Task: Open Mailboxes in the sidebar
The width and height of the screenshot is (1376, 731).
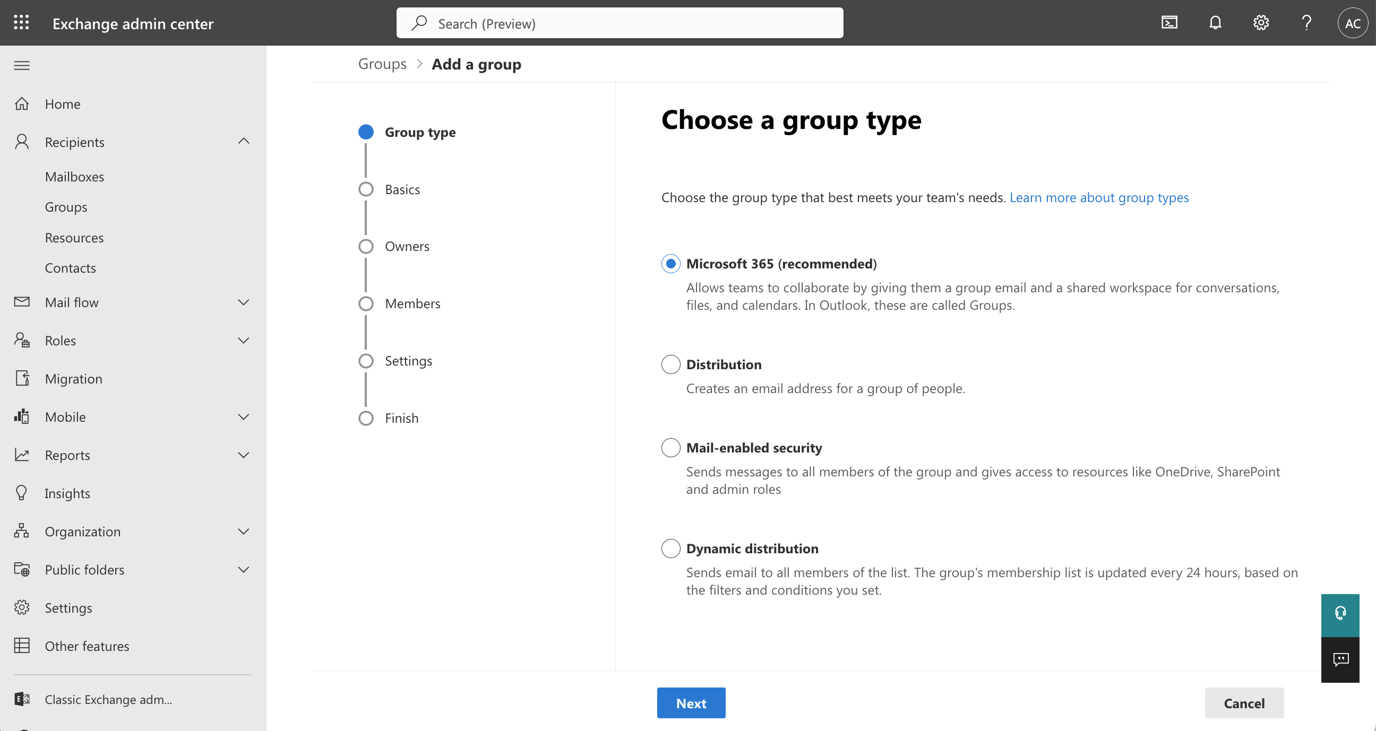Action: [x=72, y=176]
